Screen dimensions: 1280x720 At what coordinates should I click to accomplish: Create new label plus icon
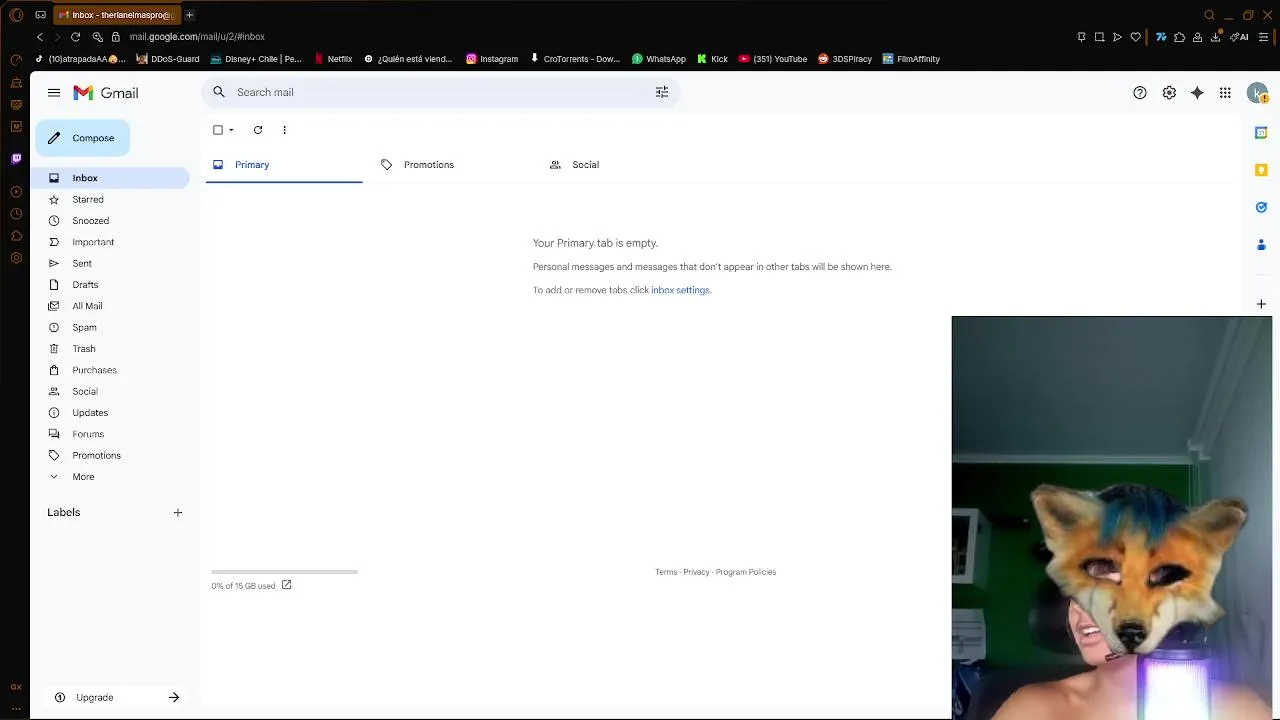point(178,513)
